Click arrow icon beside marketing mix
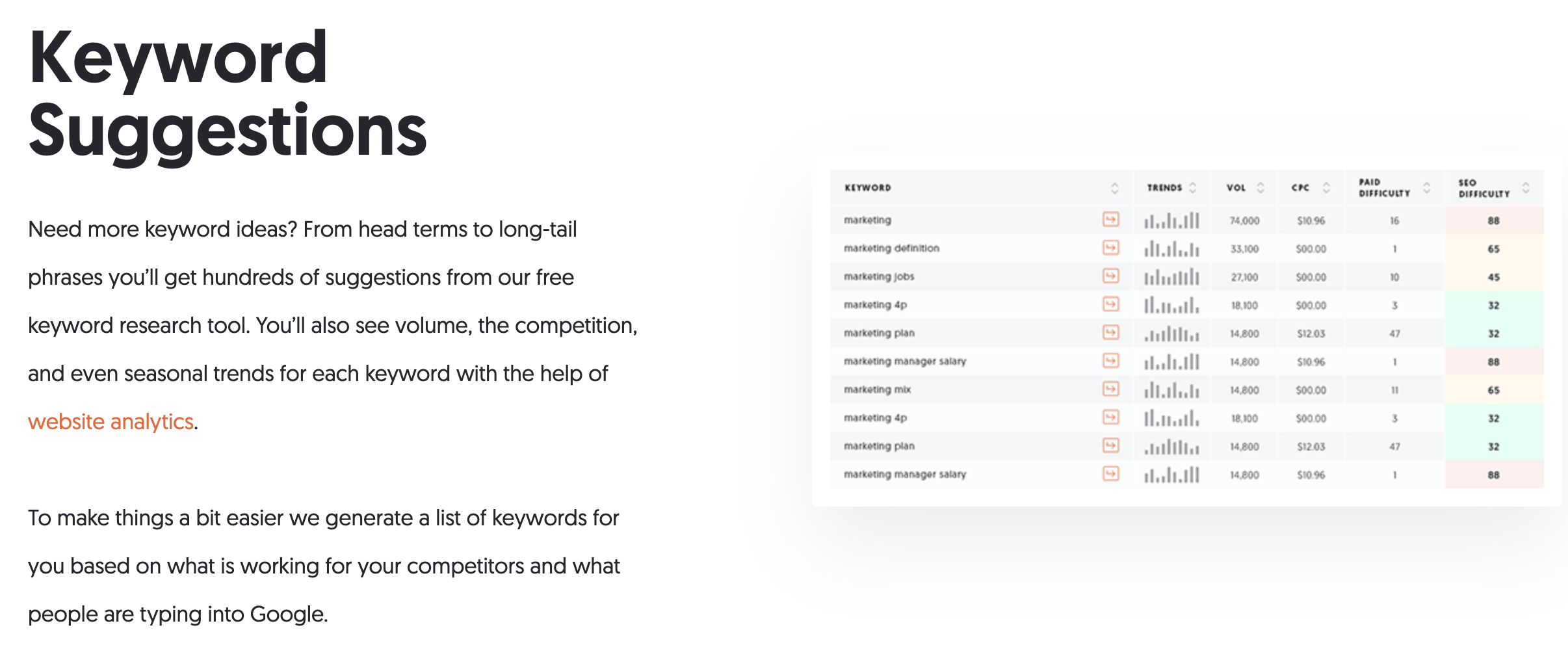This screenshot has width=1568, height=658. tap(1111, 389)
